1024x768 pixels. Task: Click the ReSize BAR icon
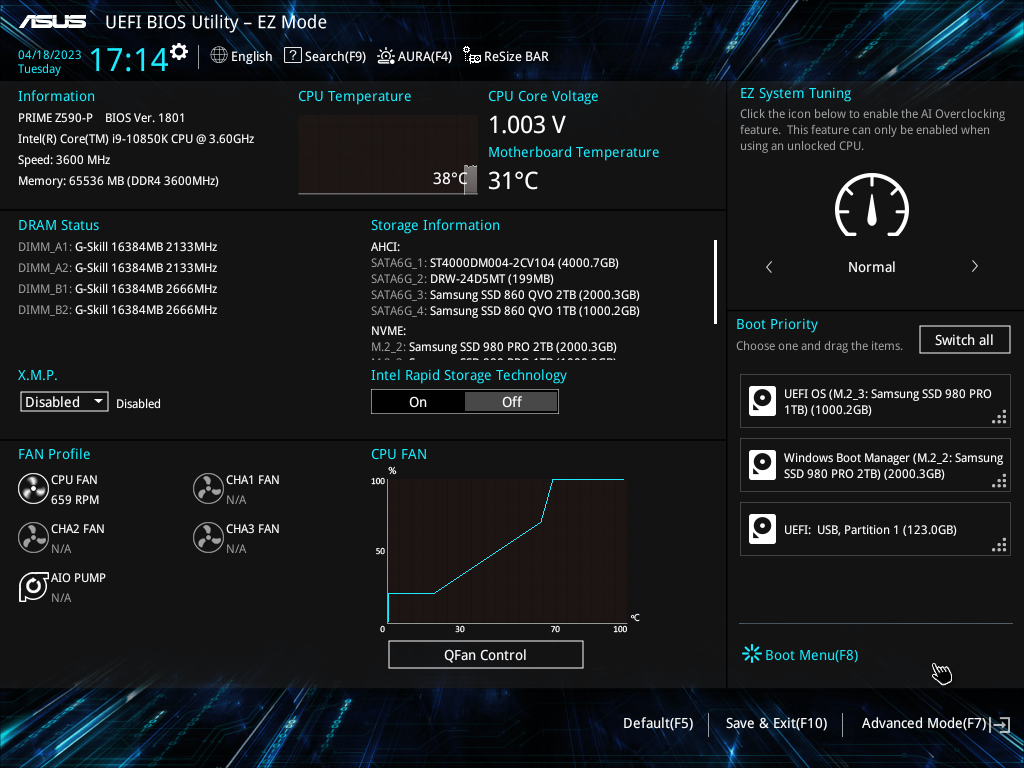pos(472,56)
